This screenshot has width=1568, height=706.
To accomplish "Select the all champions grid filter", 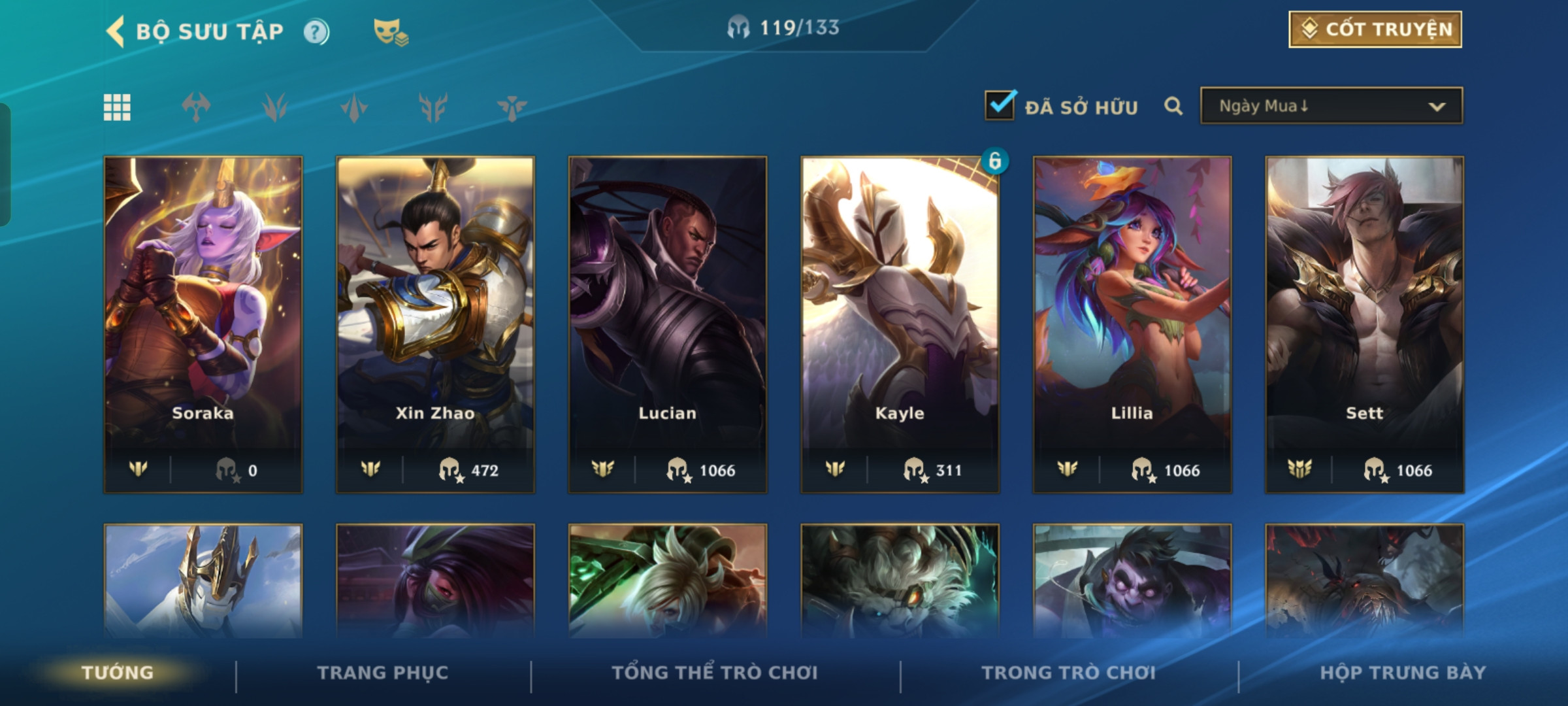I will (117, 107).
